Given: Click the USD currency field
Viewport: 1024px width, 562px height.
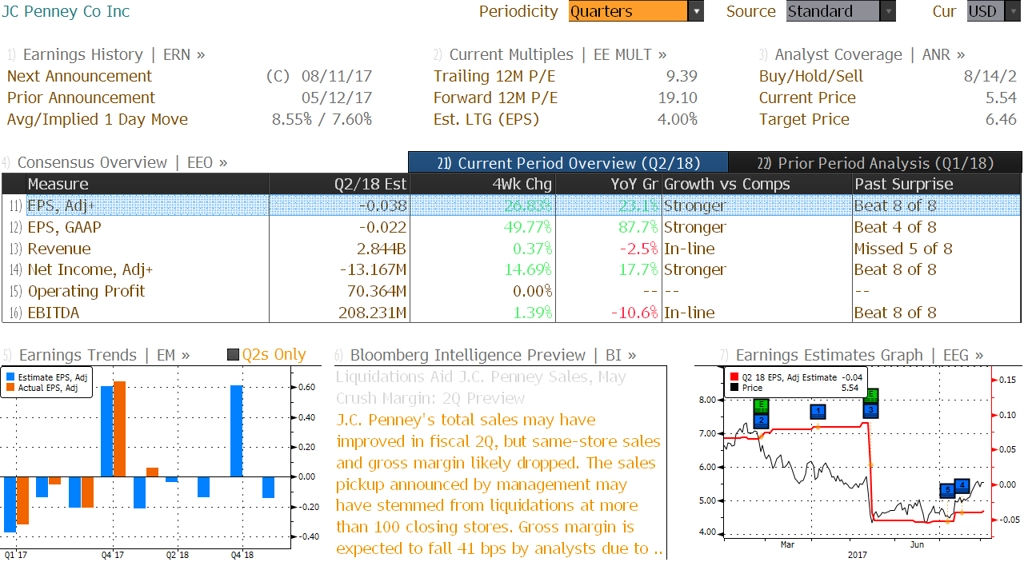Looking at the screenshot, I should click(x=985, y=11).
